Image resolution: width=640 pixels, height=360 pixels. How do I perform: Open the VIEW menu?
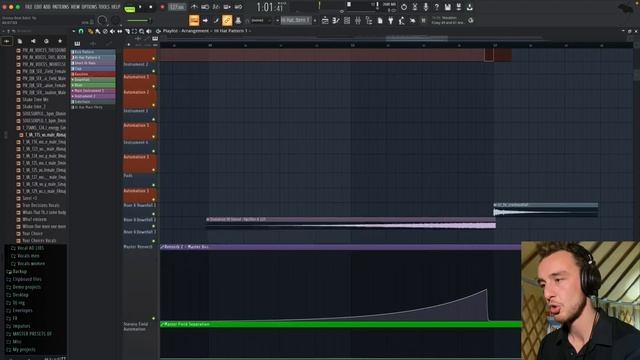[76, 7]
